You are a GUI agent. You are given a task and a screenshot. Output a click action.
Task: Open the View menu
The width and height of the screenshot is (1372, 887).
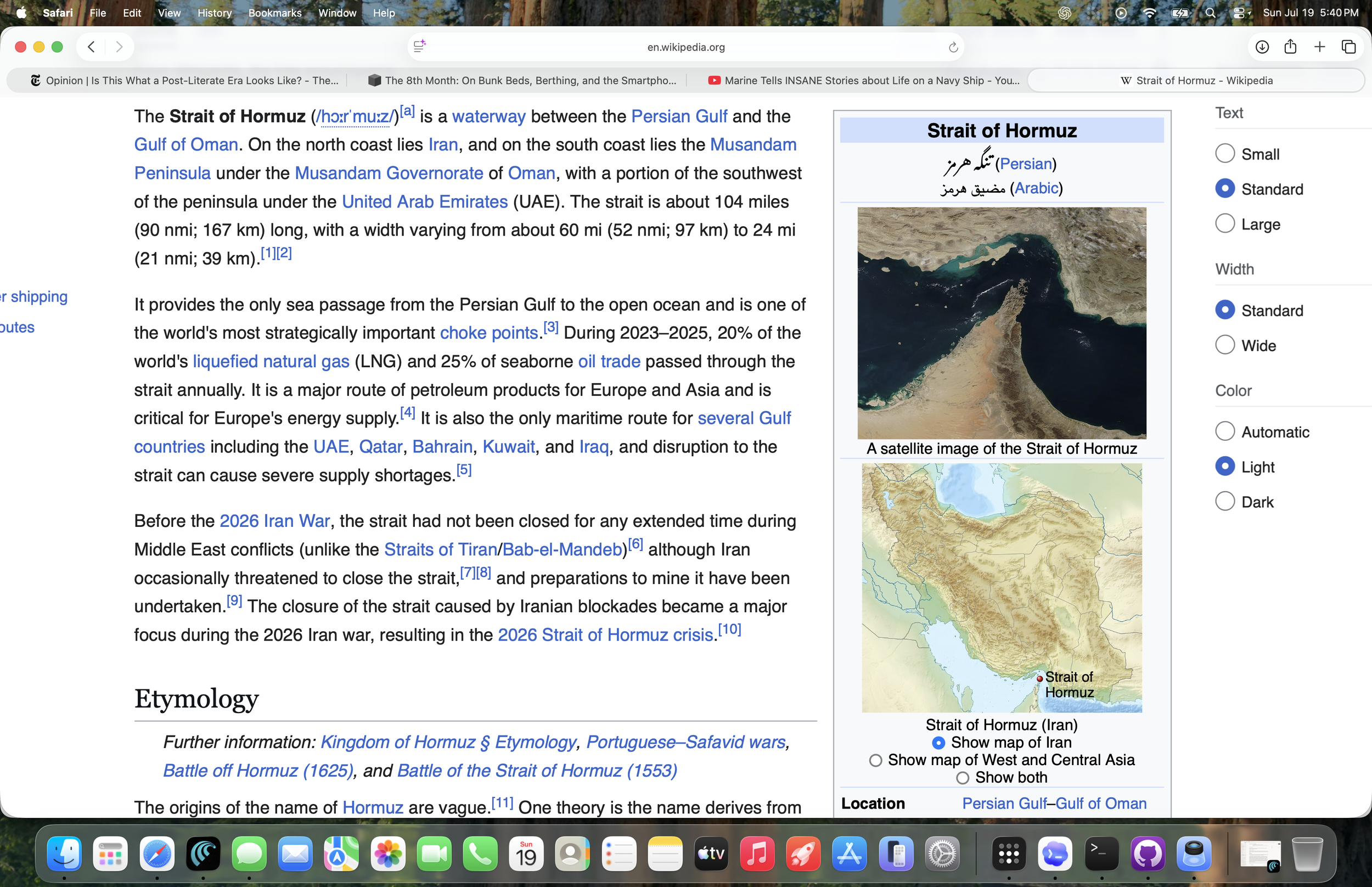169,13
